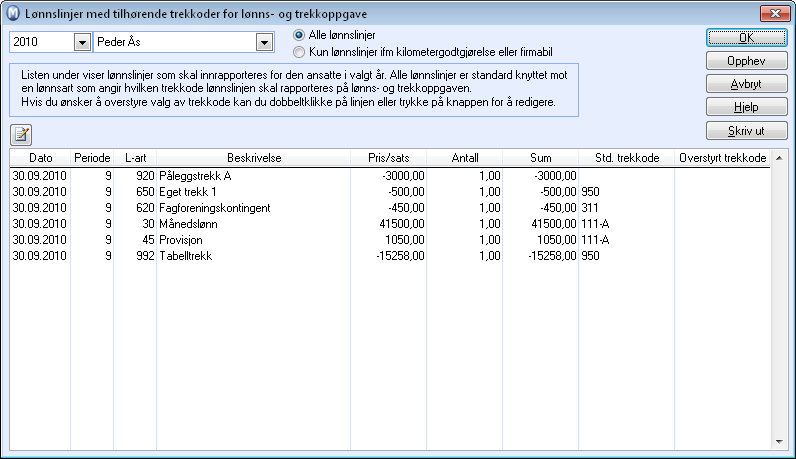The height and width of the screenshot is (459, 796).
Task: Click the Beskrivelse column header
Action: tap(253, 158)
